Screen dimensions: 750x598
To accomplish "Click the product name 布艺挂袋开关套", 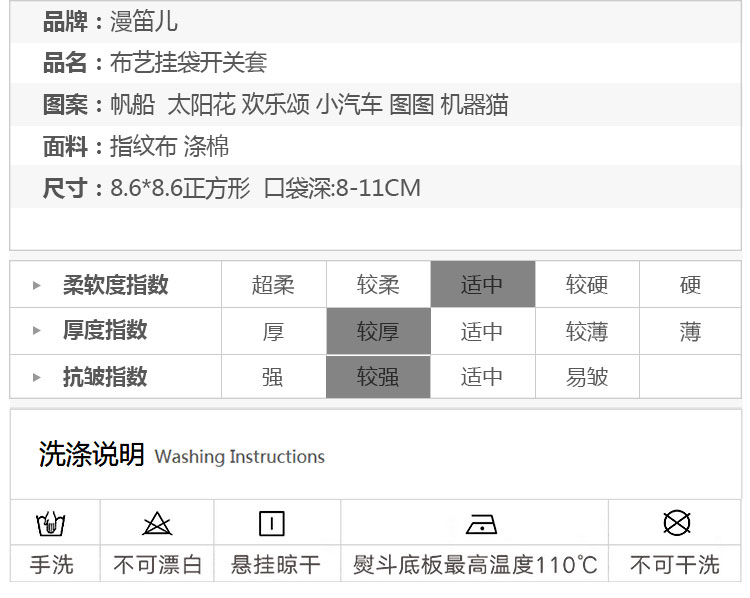I will pos(188,63).
